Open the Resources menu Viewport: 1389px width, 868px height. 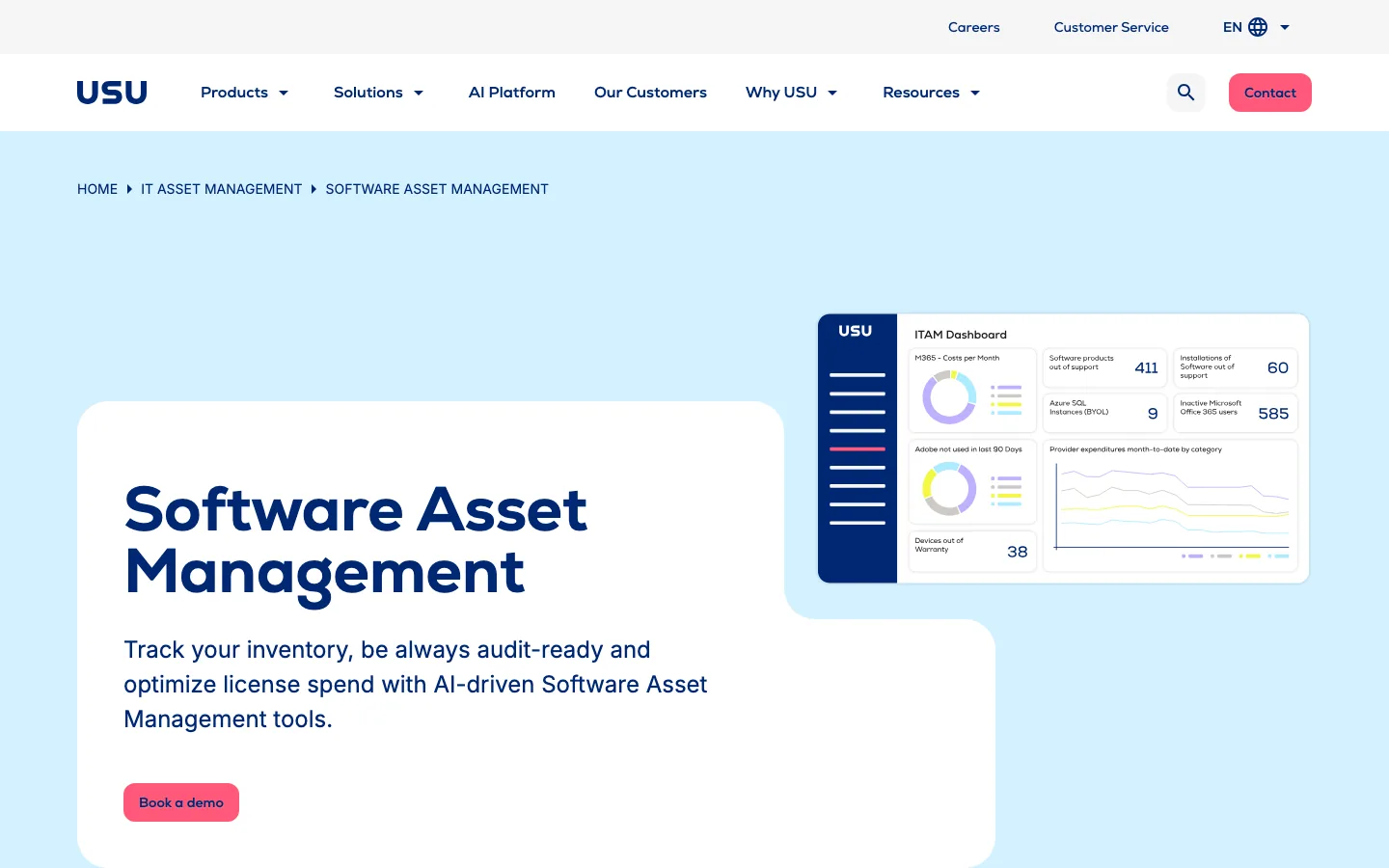pyautogui.click(x=921, y=93)
